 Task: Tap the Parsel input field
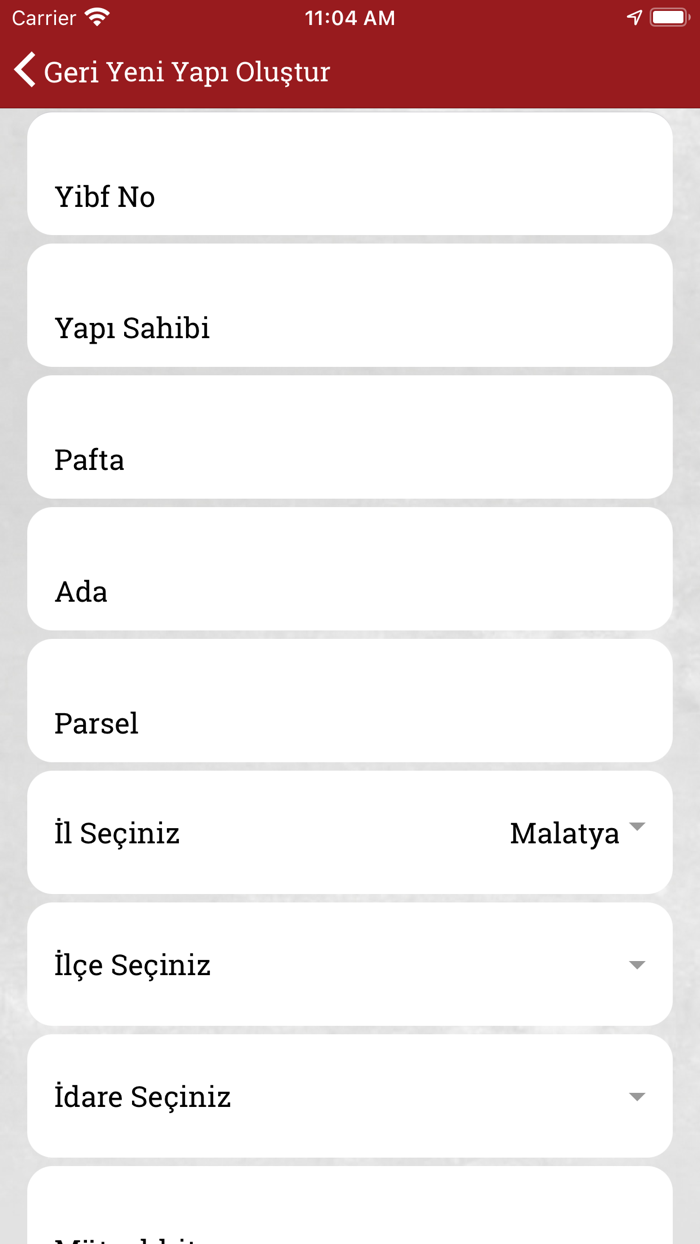[x=350, y=701]
